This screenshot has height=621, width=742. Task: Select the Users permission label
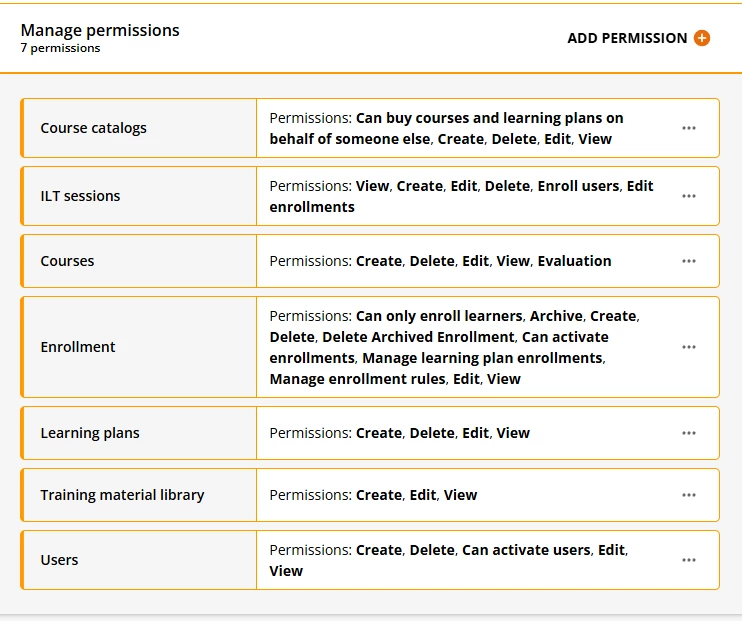(59, 560)
